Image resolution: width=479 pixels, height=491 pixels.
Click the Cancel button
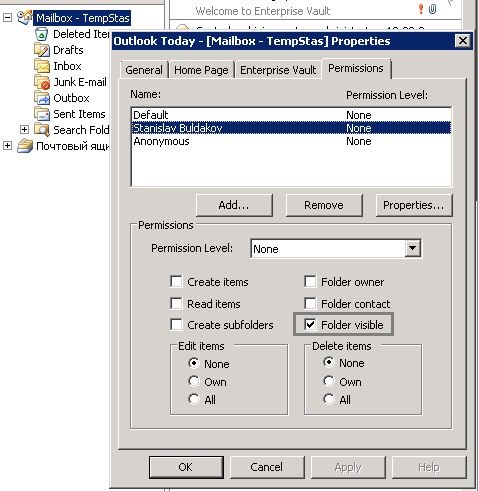[267, 467]
